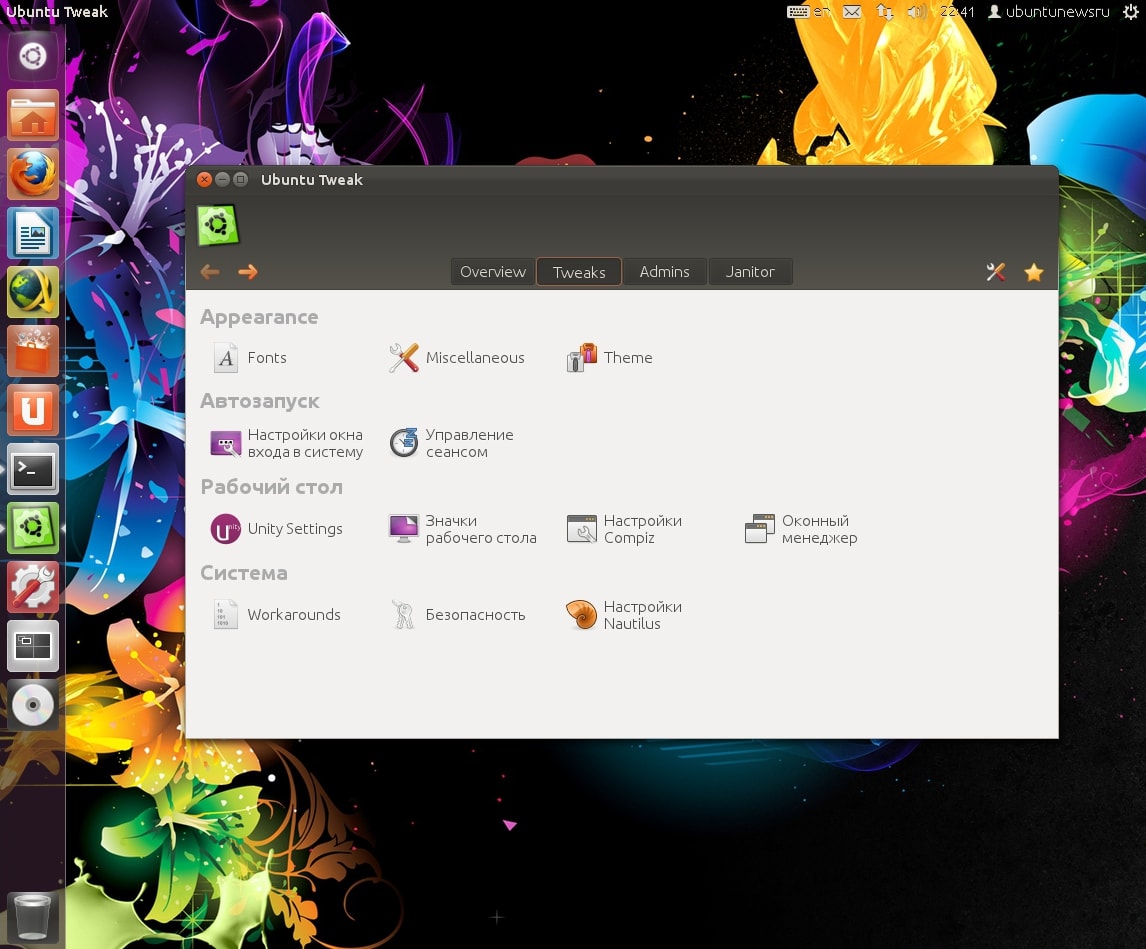Viewport: 1146px width, 949px height.
Task: Click Ubuntu Tweak launcher icon
Action: tap(32, 528)
